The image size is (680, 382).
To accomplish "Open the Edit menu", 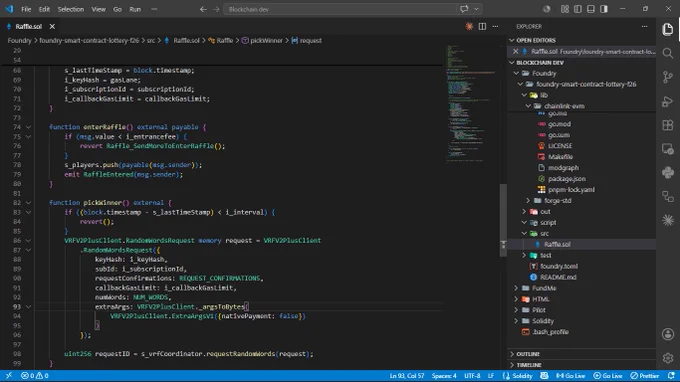I will pyautogui.click(x=44, y=9).
